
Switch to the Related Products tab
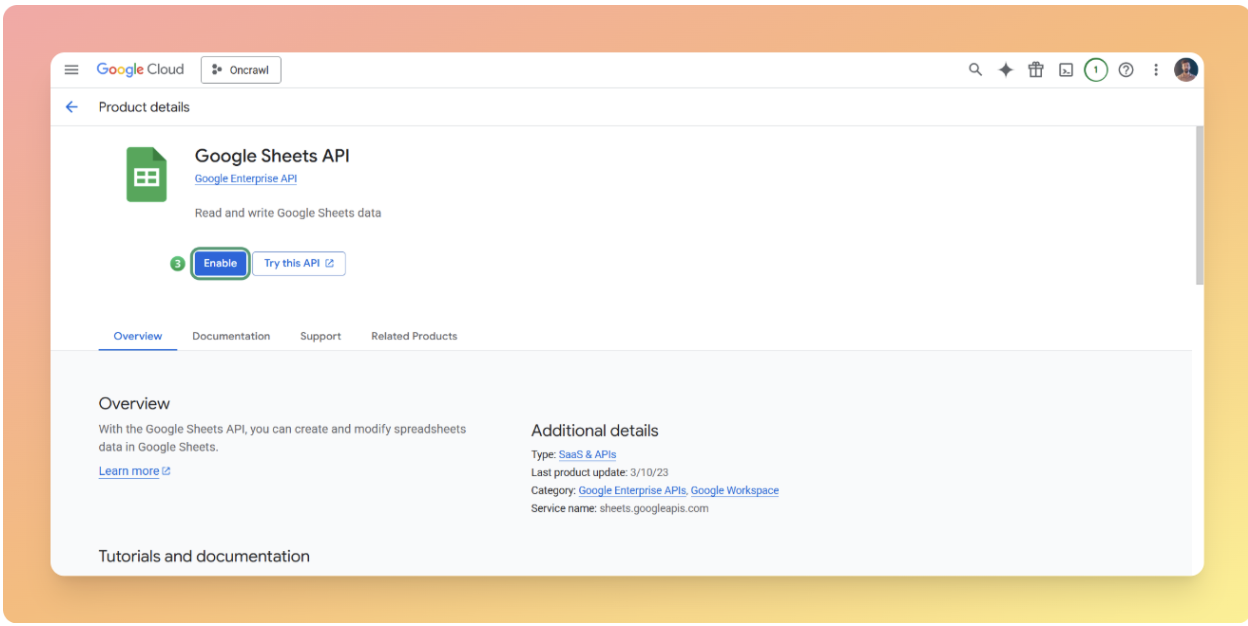click(414, 336)
